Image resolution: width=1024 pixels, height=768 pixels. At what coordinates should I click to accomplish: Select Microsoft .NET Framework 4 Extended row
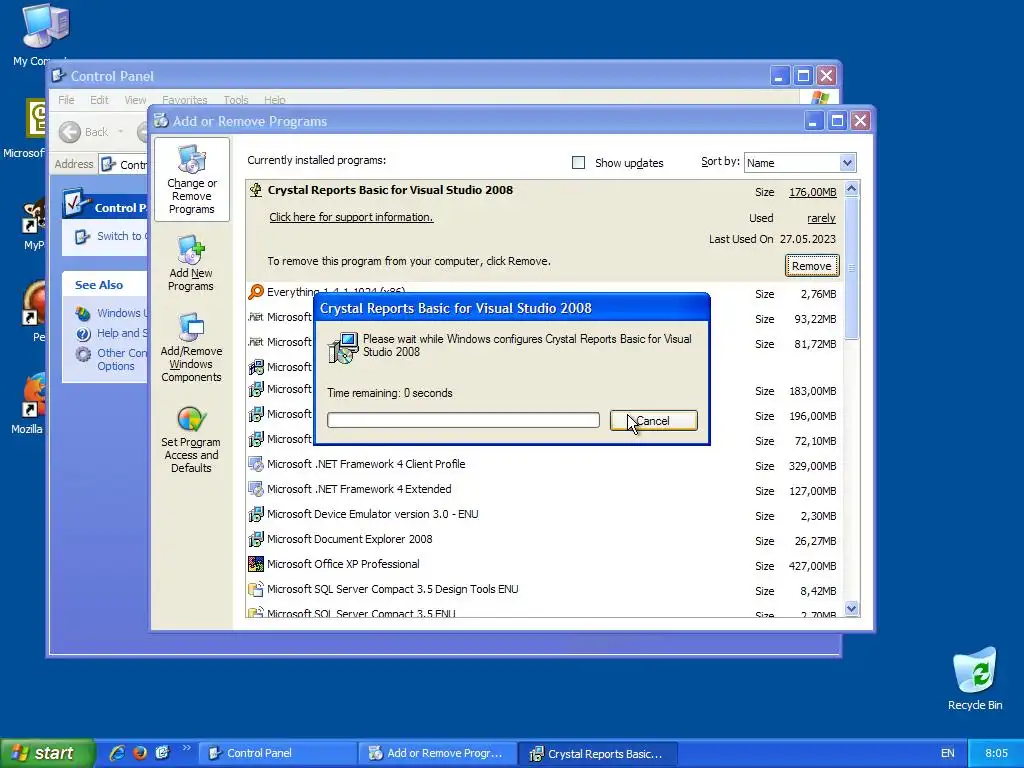pyautogui.click(x=544, y=489)
